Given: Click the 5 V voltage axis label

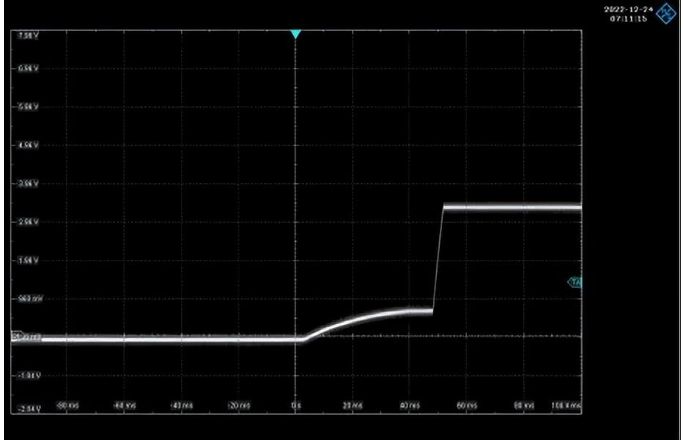Looking at the screenshot, I should tap(28, 107).
